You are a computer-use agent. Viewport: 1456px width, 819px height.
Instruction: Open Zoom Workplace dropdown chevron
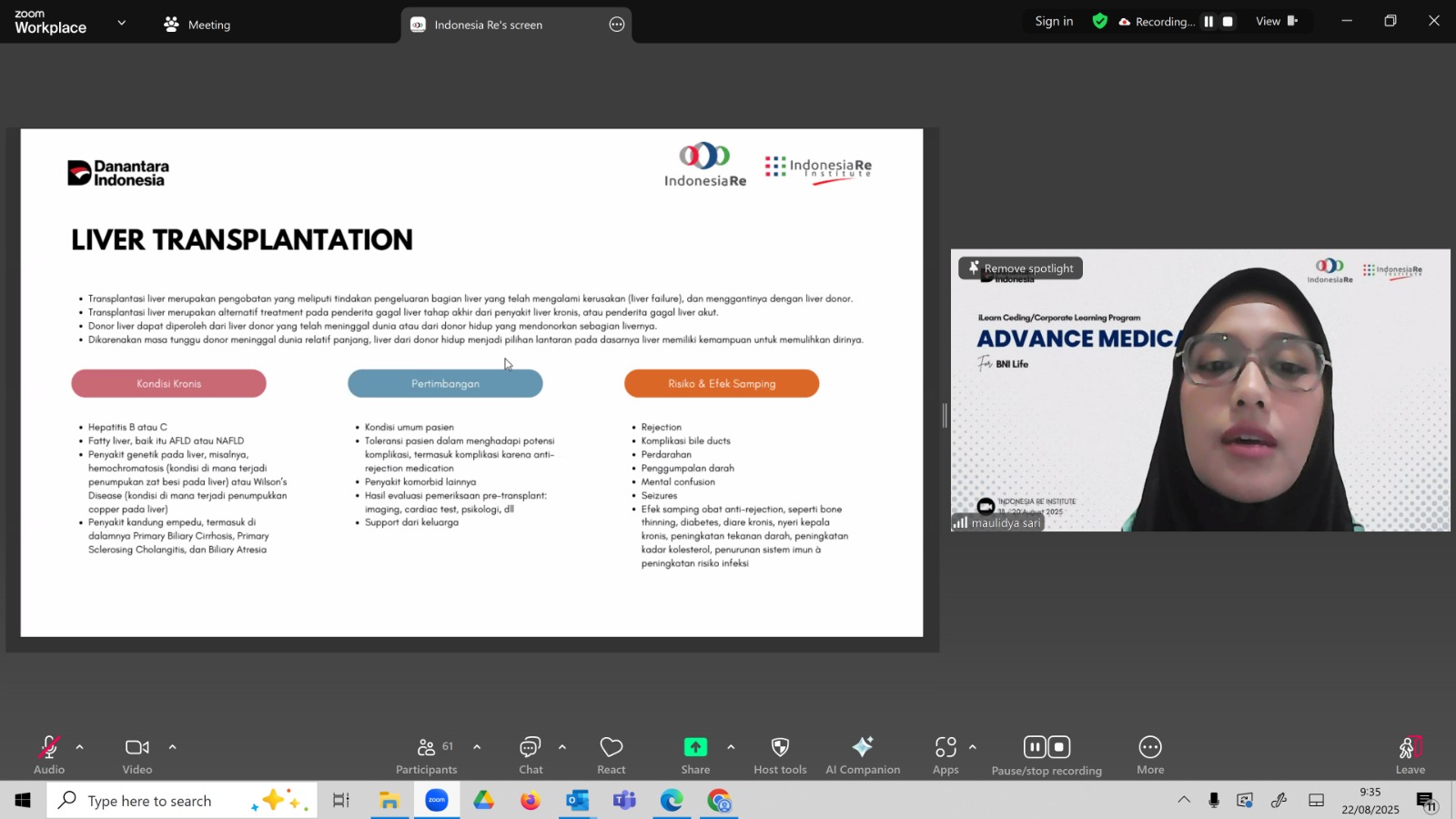coord(122,23)
